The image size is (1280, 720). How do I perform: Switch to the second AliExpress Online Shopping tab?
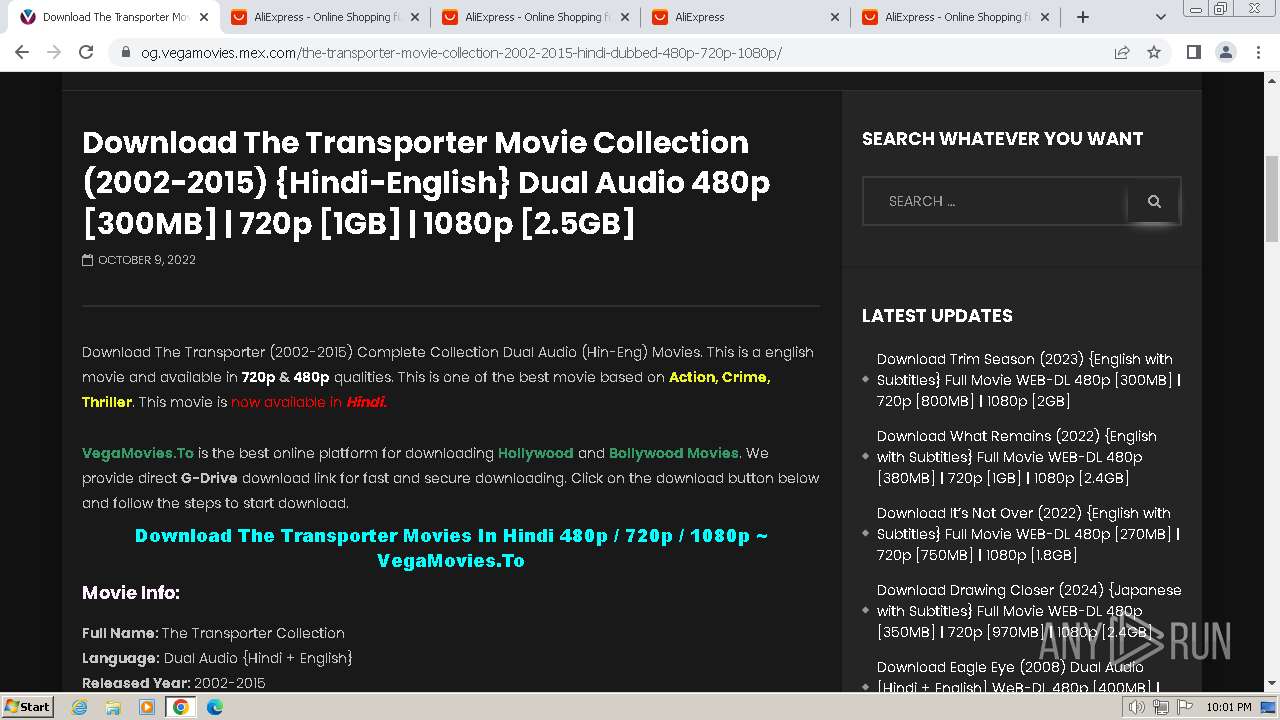coord(534,17)
